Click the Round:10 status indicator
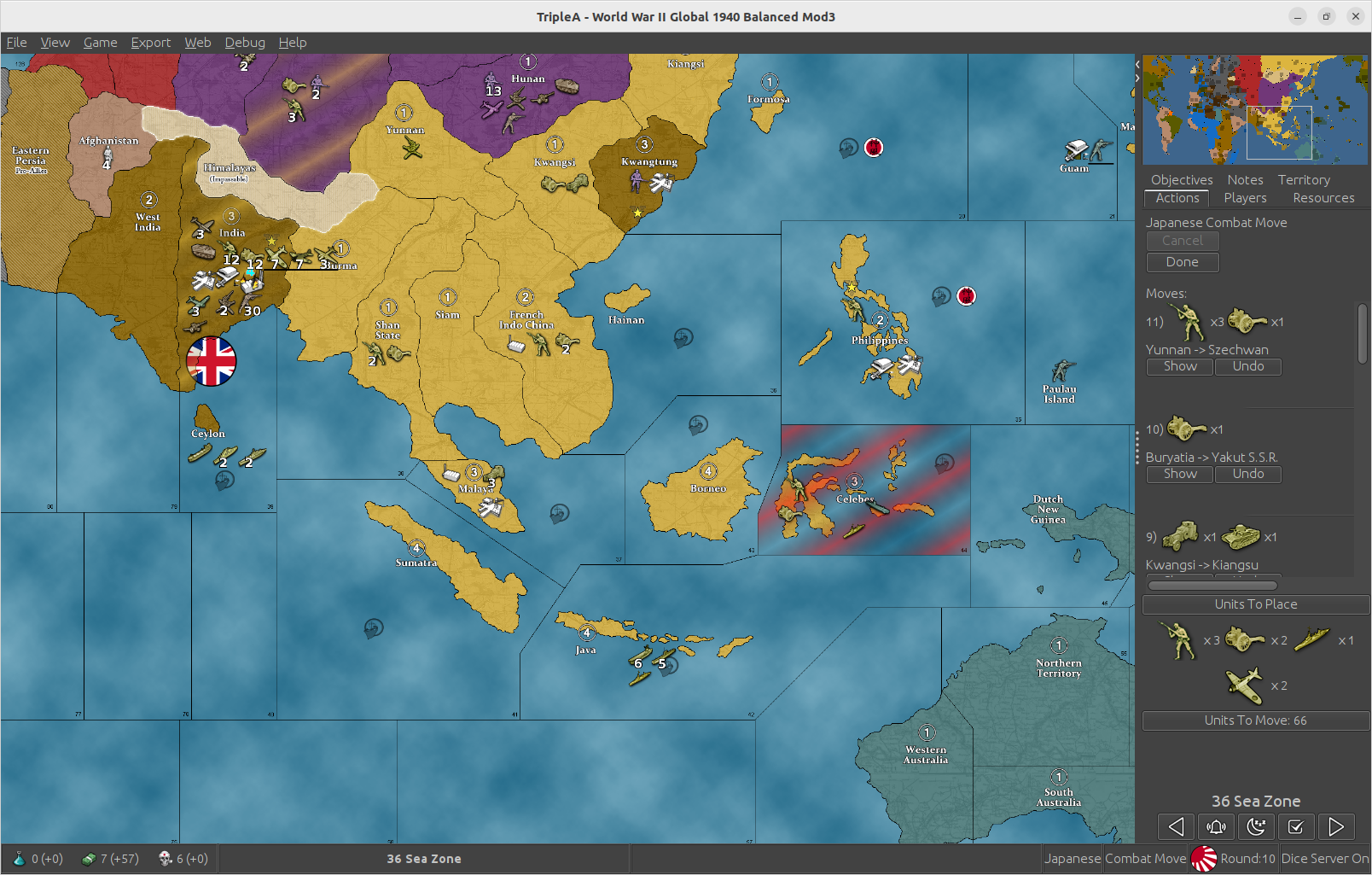 [1247, 859]
